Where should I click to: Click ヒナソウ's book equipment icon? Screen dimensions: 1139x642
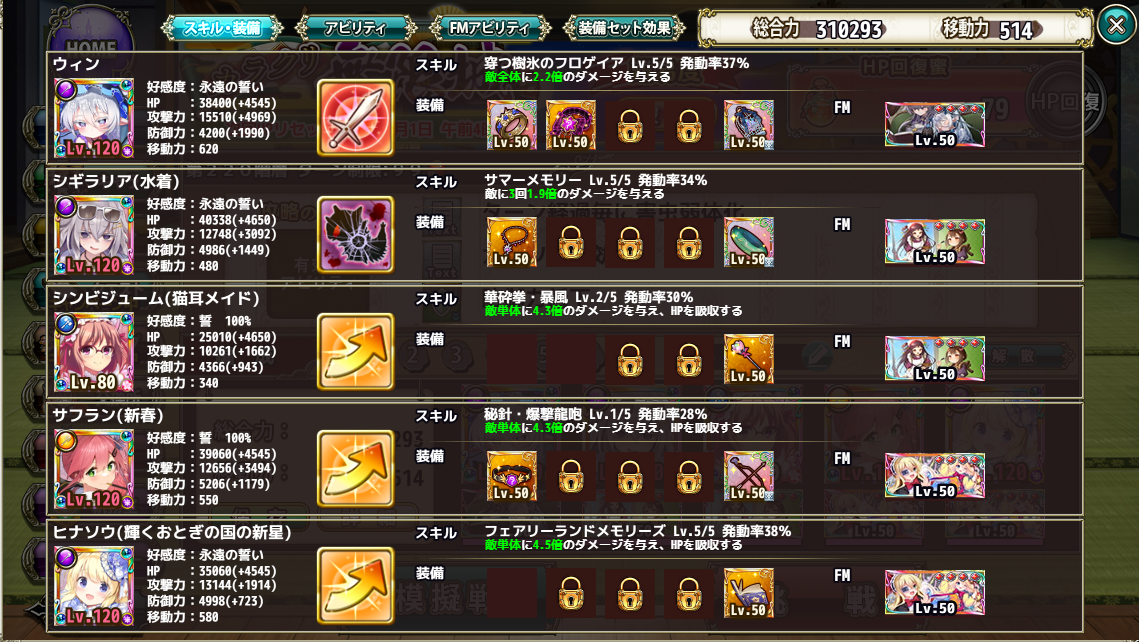[749, 593]
